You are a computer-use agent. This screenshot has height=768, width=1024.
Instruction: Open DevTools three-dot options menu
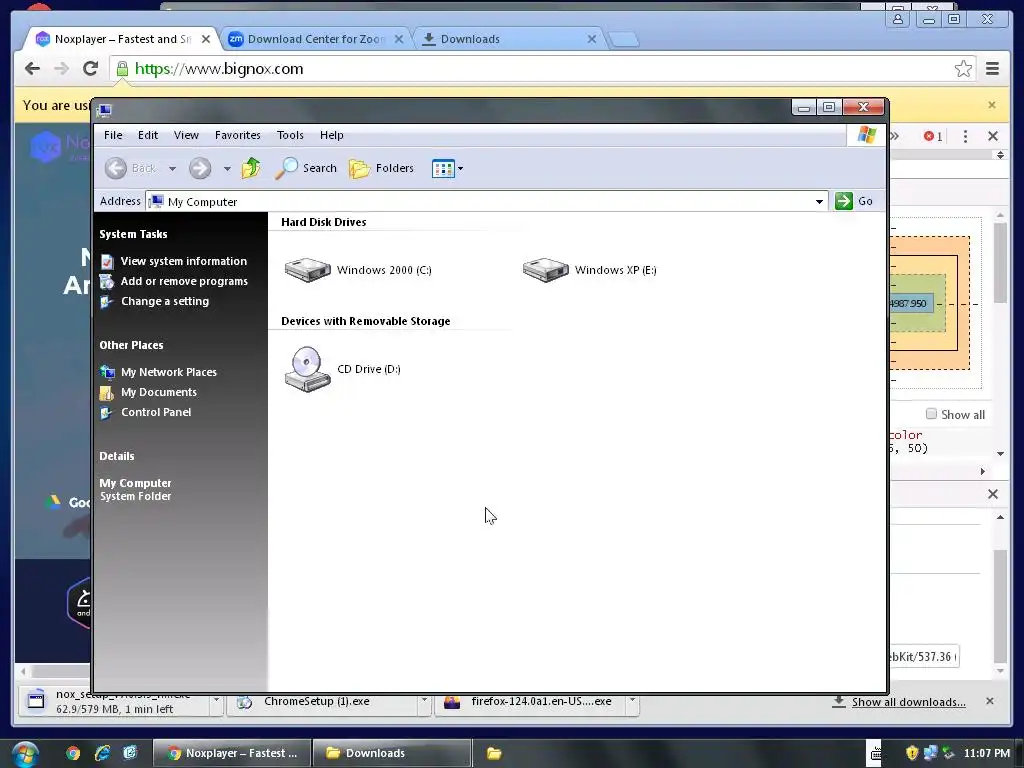tap(965, 136)
